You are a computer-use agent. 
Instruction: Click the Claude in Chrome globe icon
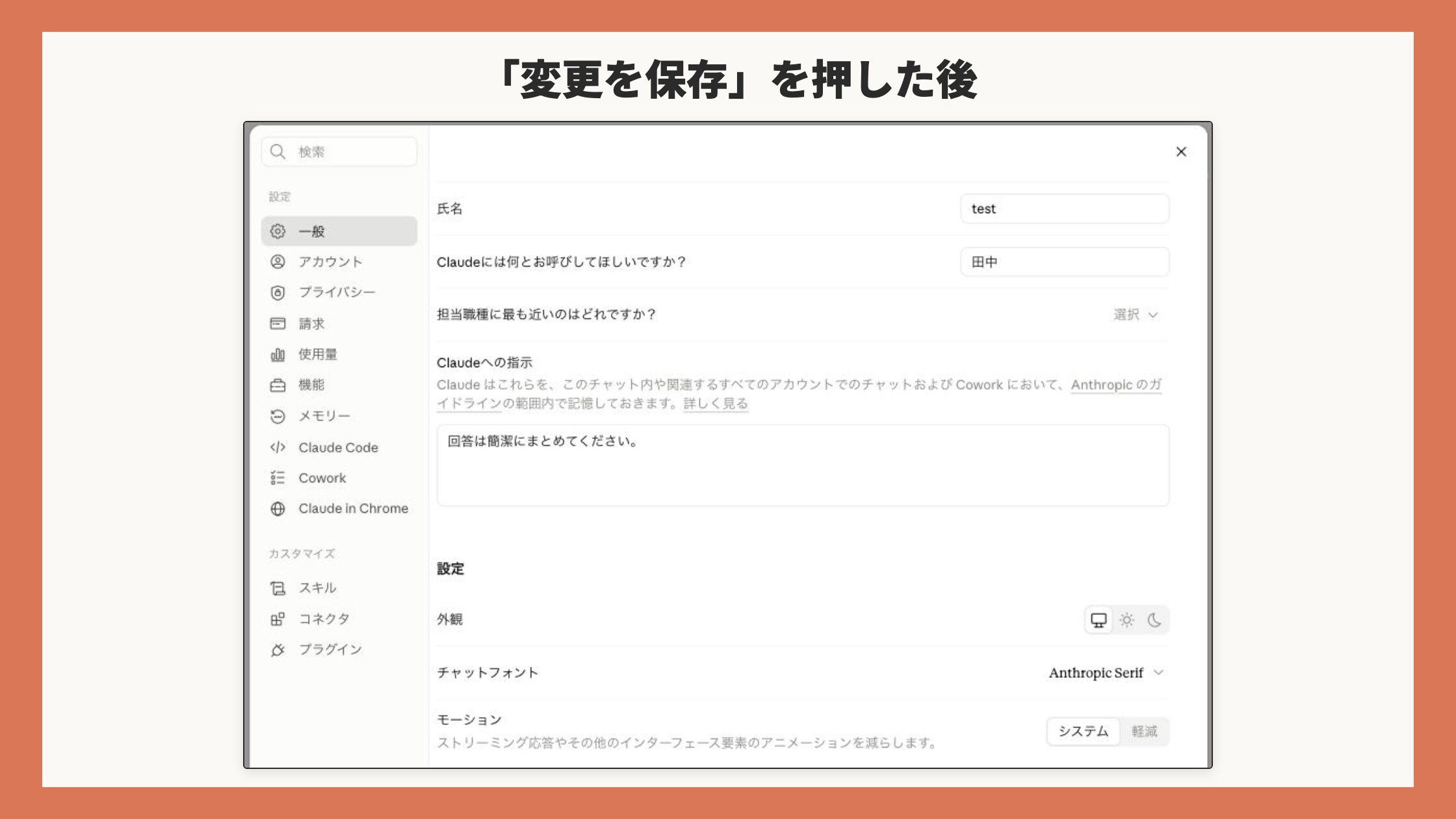278,508
